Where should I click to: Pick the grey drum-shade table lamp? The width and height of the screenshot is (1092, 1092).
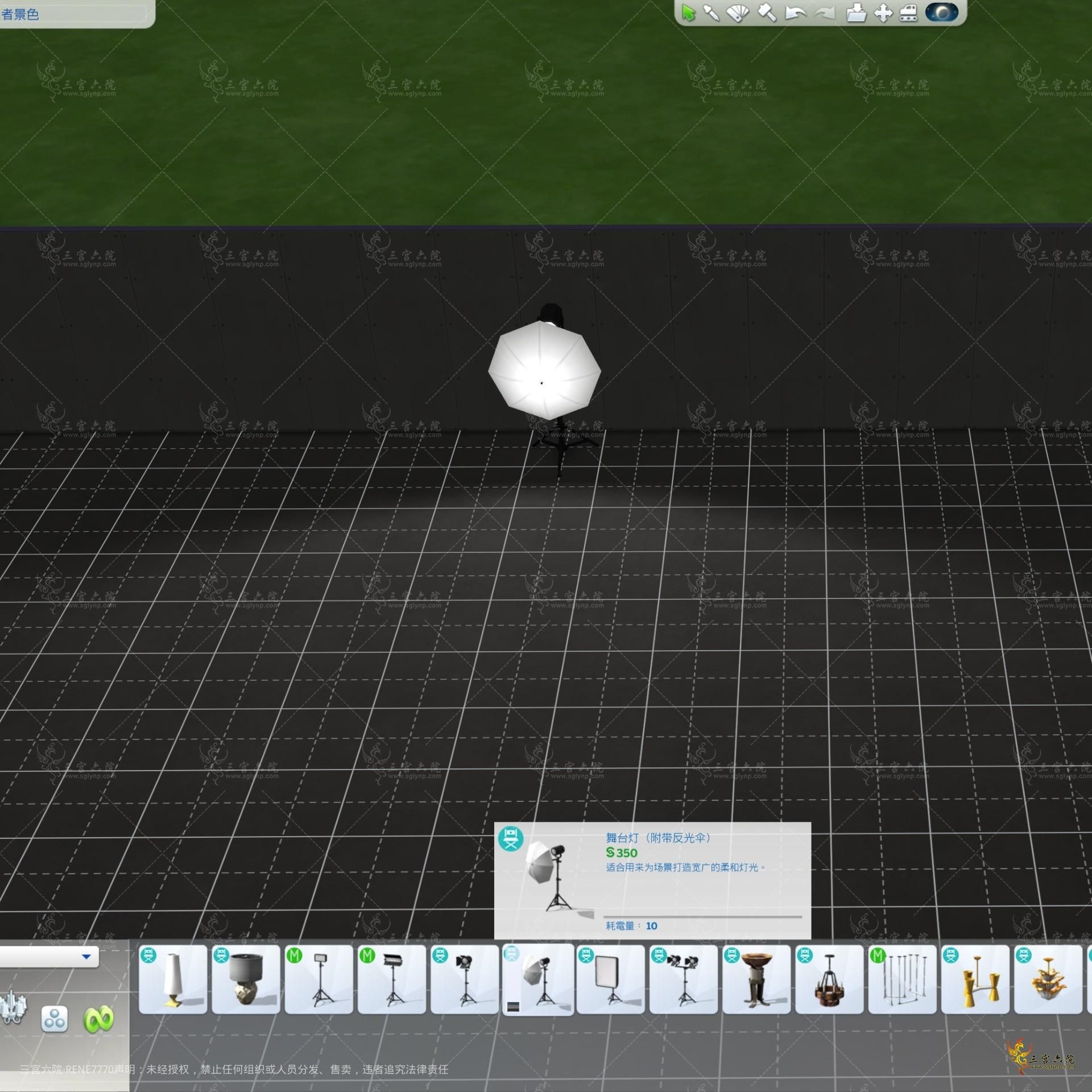(246, 980)
